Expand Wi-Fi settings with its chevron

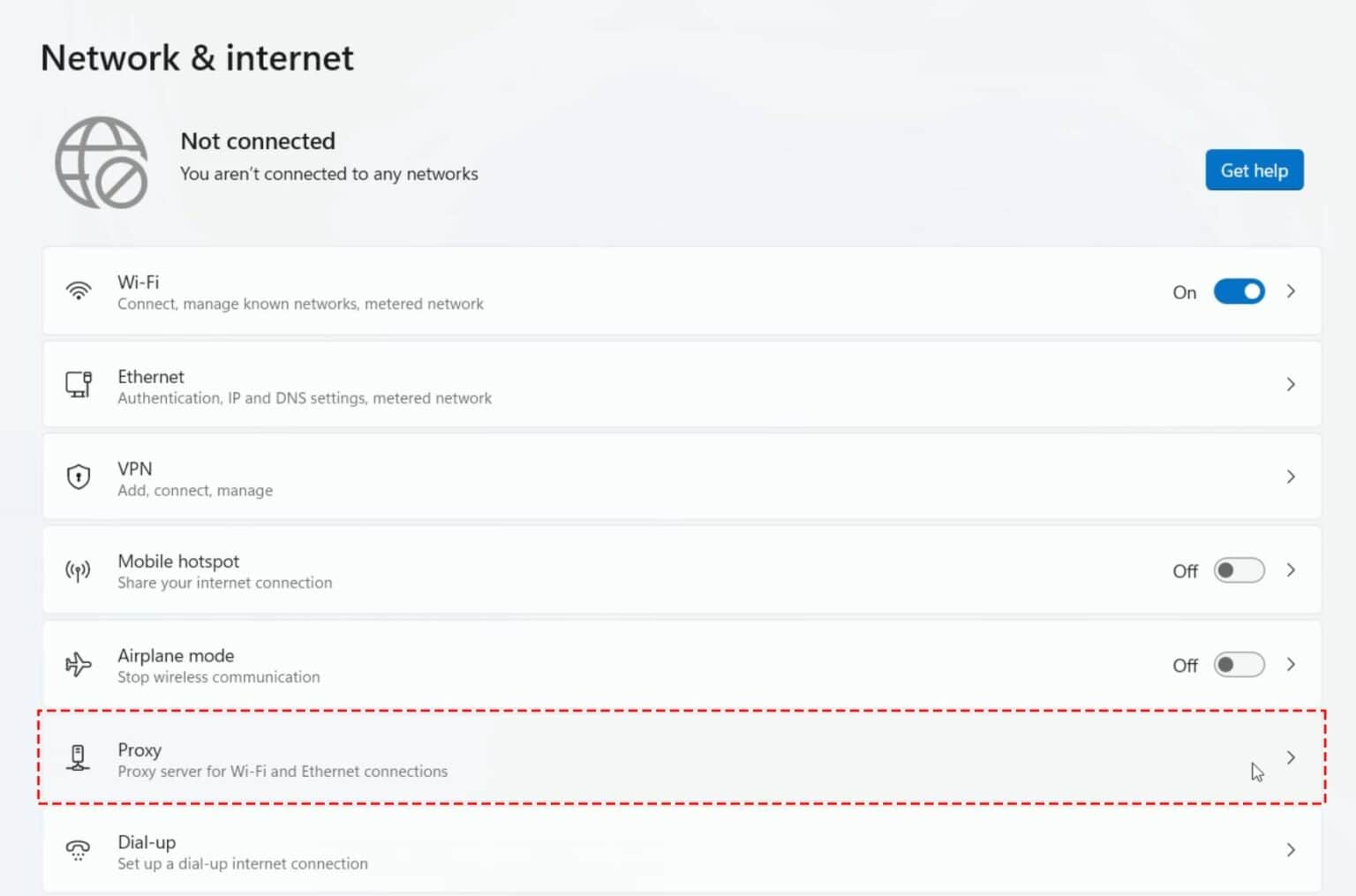(x=1291, y=291)
